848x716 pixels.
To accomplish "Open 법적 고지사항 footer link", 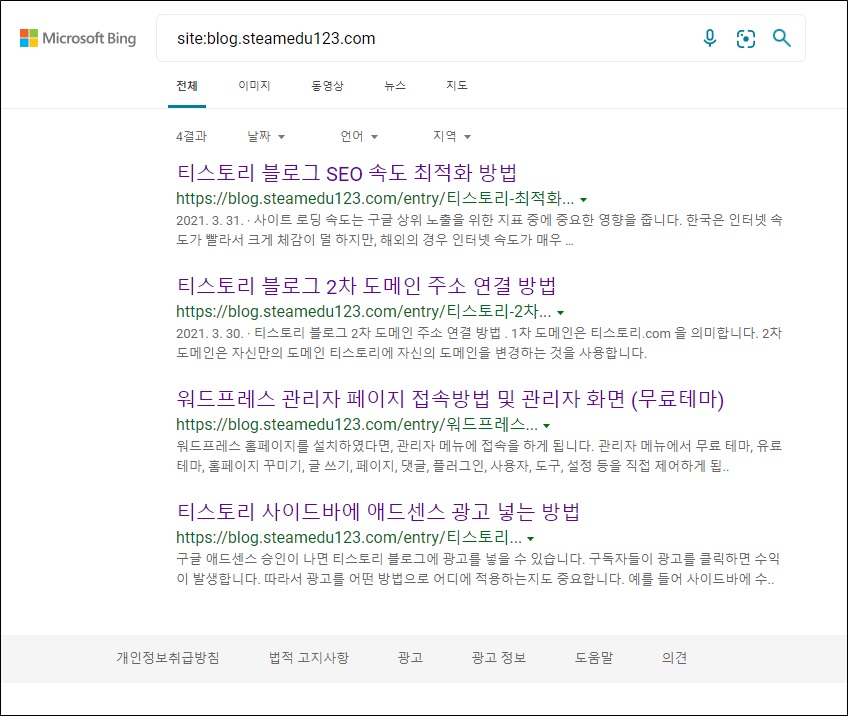I will pos(309,658).
